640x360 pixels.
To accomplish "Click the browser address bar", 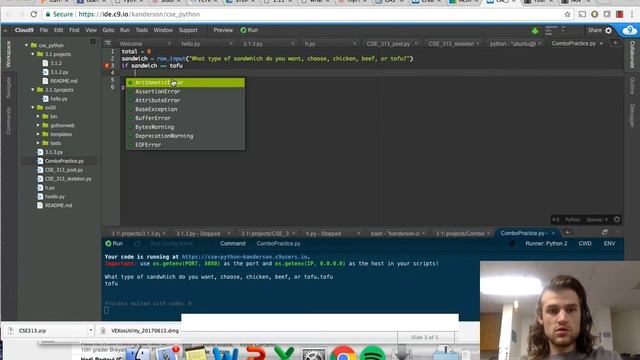I will coord(302,14).
